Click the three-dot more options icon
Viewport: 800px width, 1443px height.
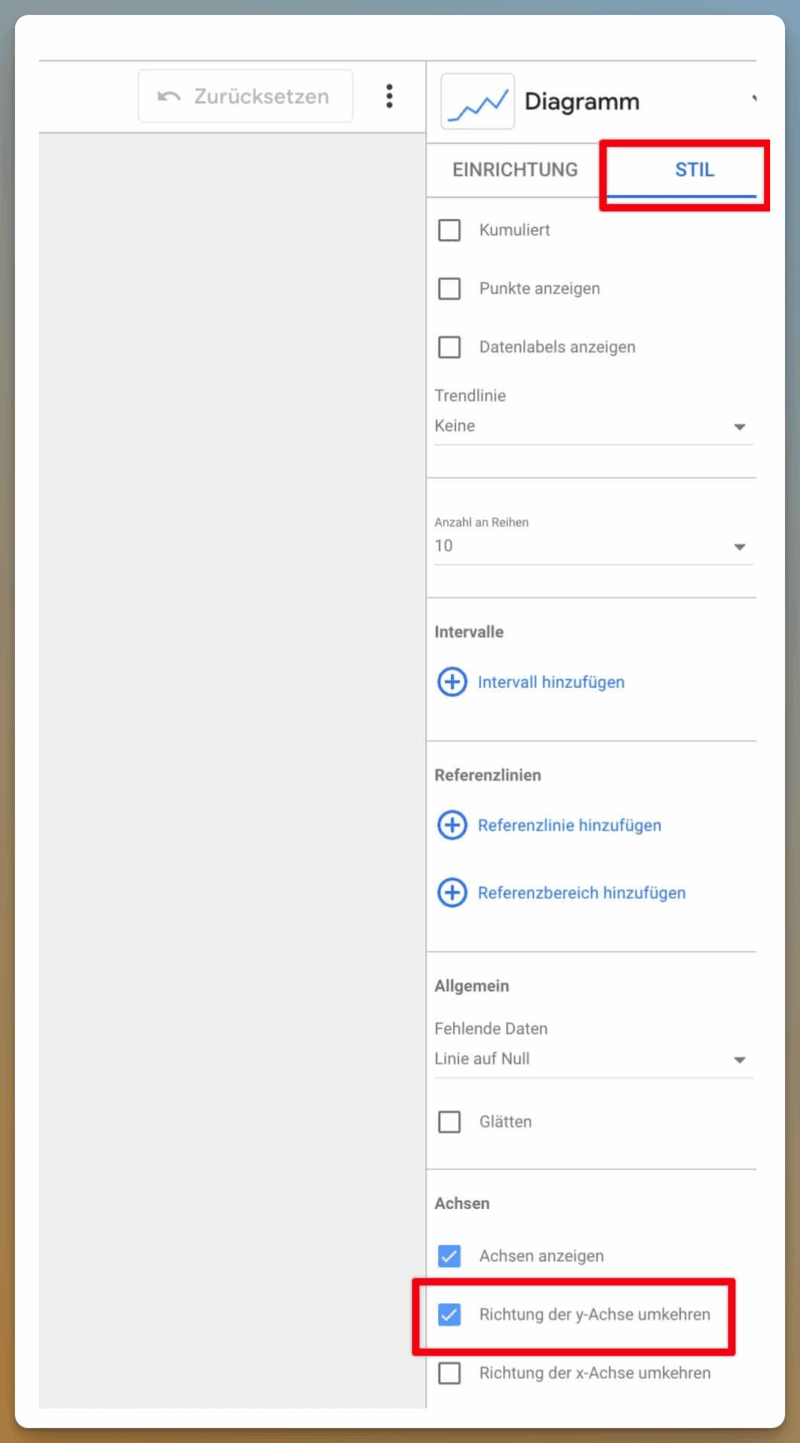pyautogui.click(x=389, y=96)
